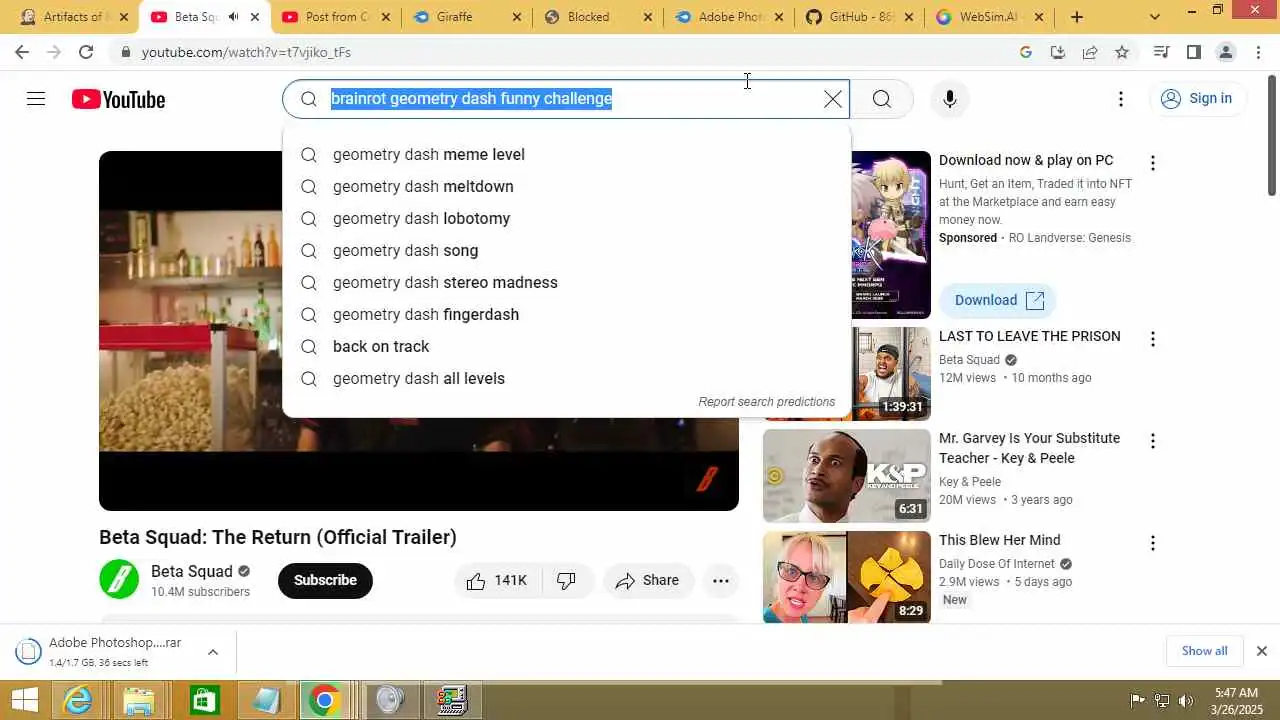The image size is (1280, 720).
Task: Open more actions ellipsis beside the Share button
Action: [720, 580]
